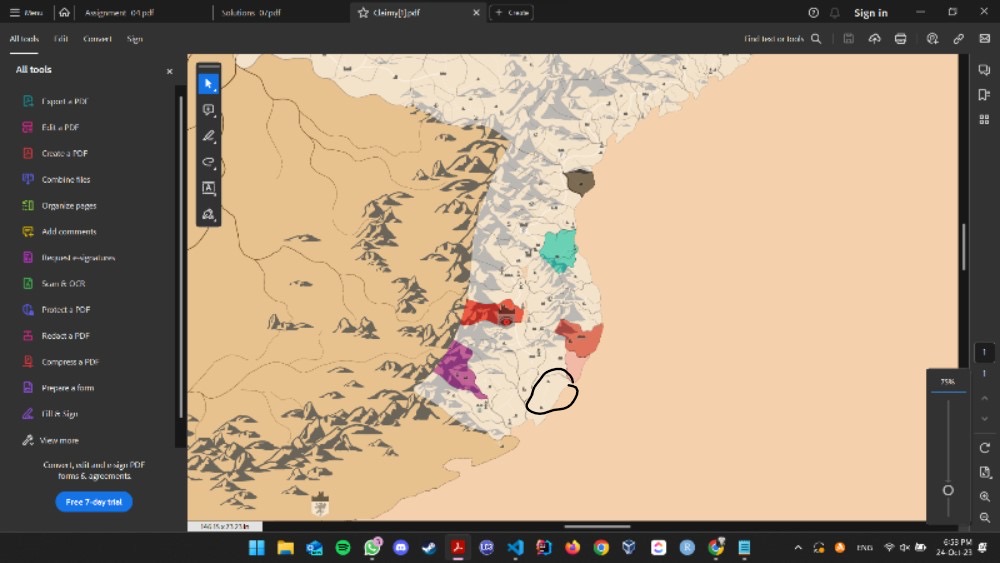Image resolution: width=1000 pixels, height=563 pixels.
Task: Pick the highlighter pen tool
Action: (x=208, y=136)
